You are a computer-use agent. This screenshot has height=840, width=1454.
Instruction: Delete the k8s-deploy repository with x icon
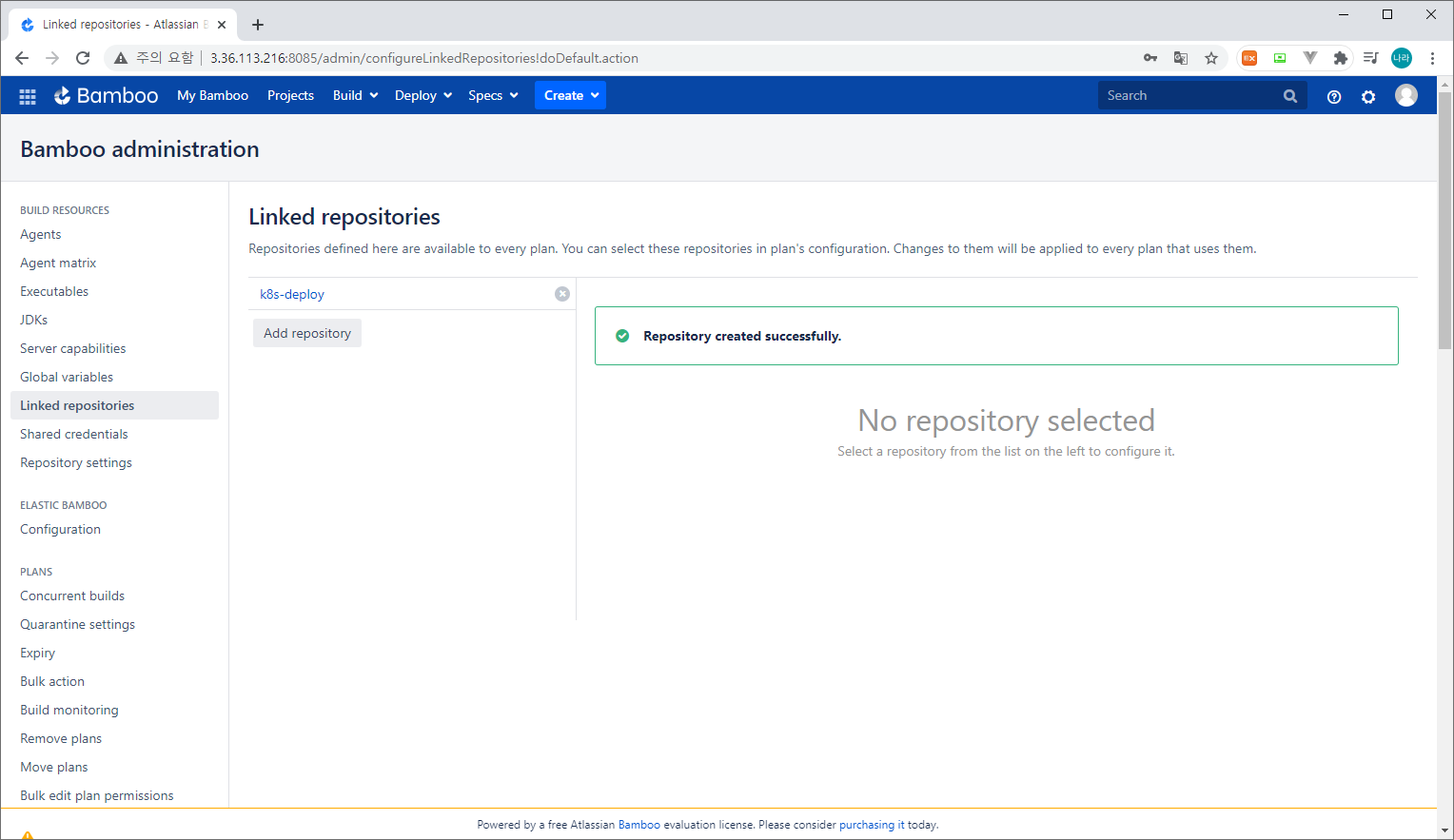click(x=562, y=294)
